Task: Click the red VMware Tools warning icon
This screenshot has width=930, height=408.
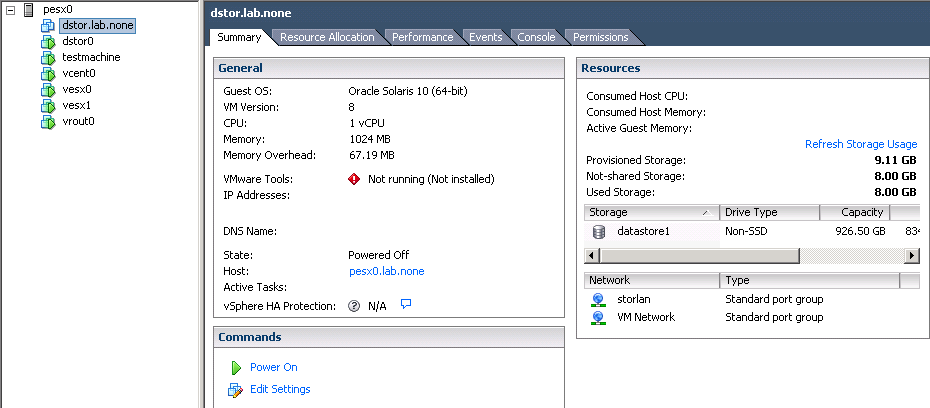Action: pyautogui.click(x=354, y=179)
